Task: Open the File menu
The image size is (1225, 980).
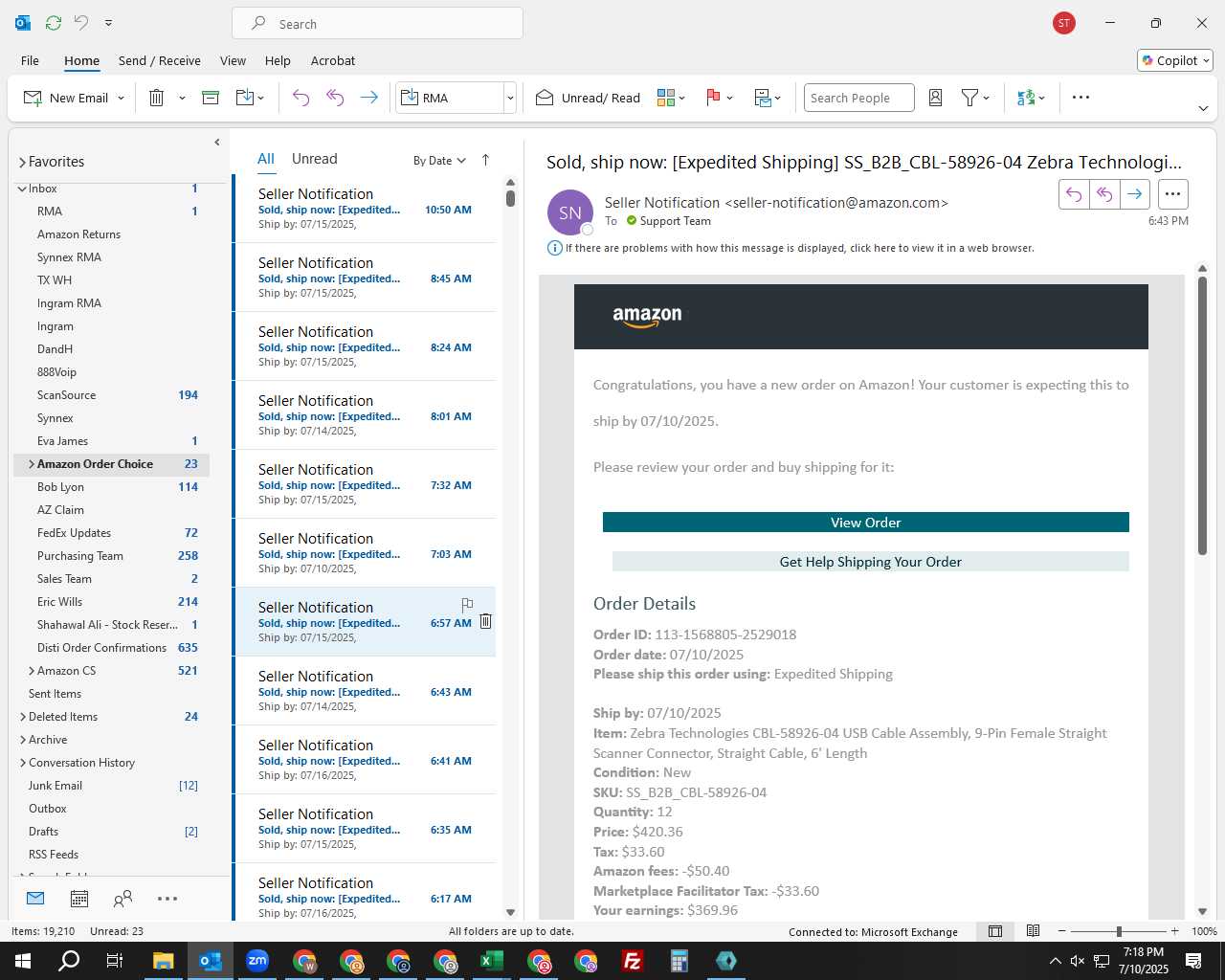Action: [x=30, y=60]
